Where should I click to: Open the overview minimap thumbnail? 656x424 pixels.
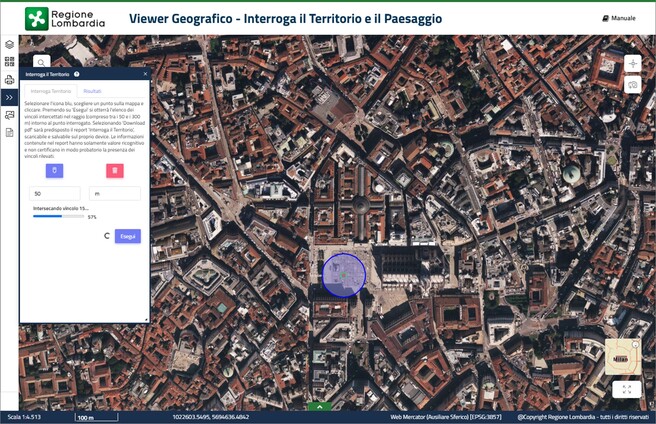coord(623,357)
